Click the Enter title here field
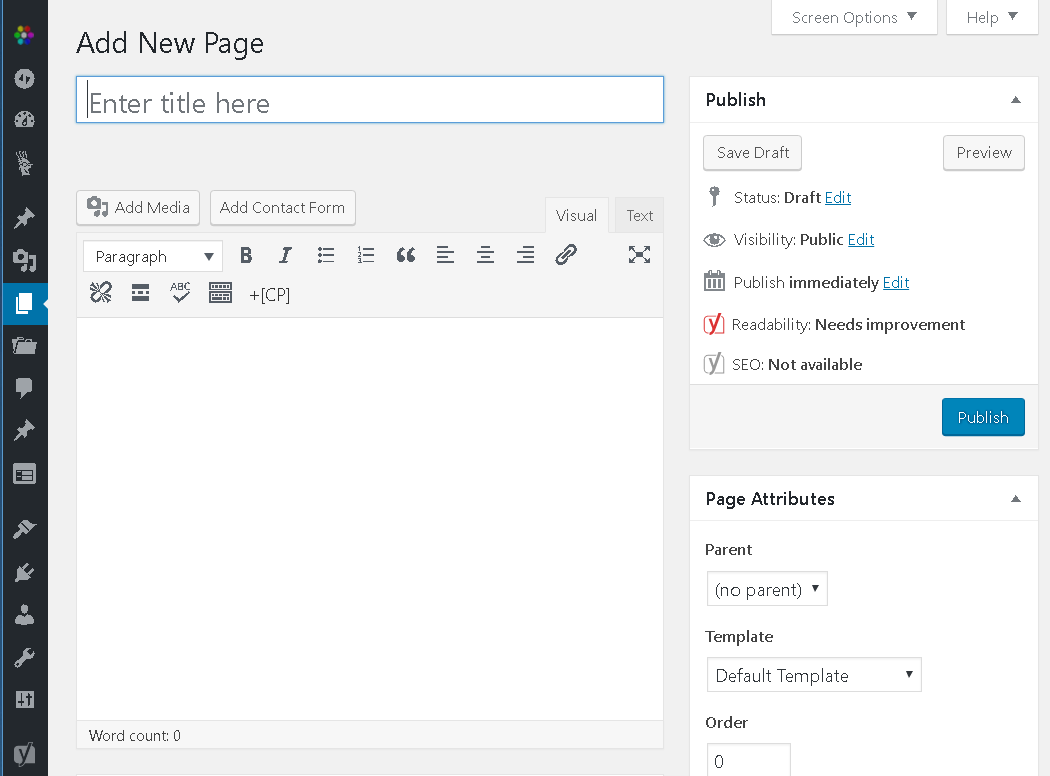Image resolution: width=1050 pixels, height=776 pixels. click(370, 101)
